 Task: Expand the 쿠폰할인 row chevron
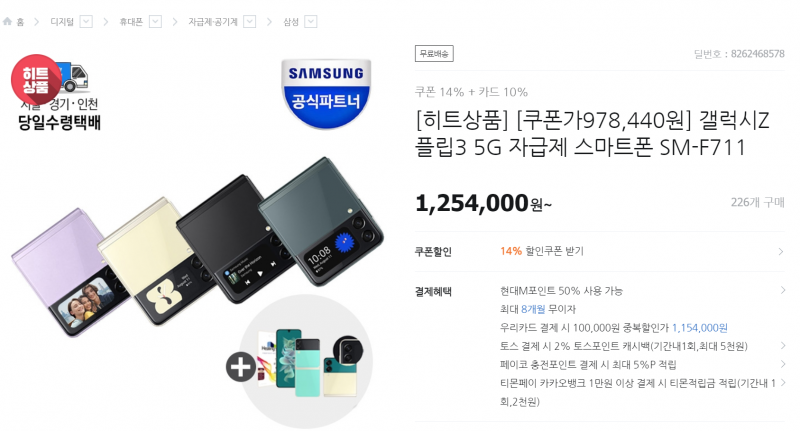point(781,251)
